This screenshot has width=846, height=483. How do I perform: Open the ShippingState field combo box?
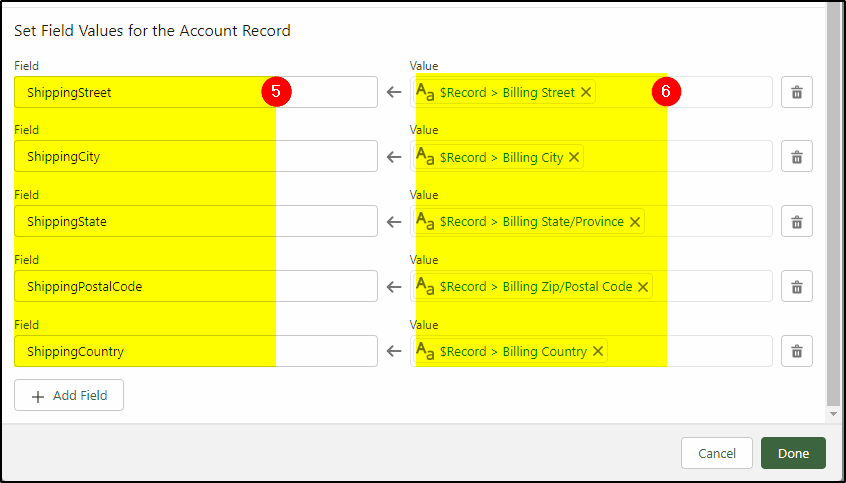[x=196, y=221]
